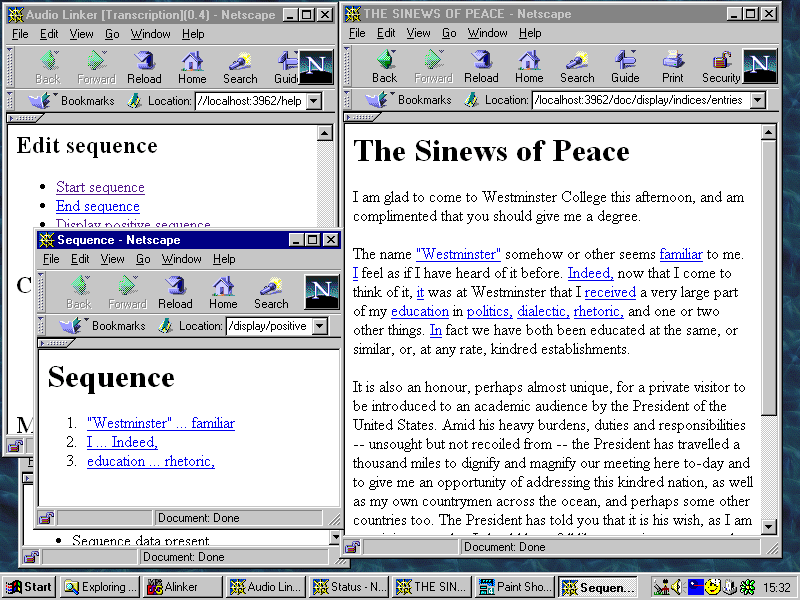This screenshot has height=600, width=800.
Task: Click the "Westminster" link in the speech text
Action: pyautogui.click(x=458, y=254)
